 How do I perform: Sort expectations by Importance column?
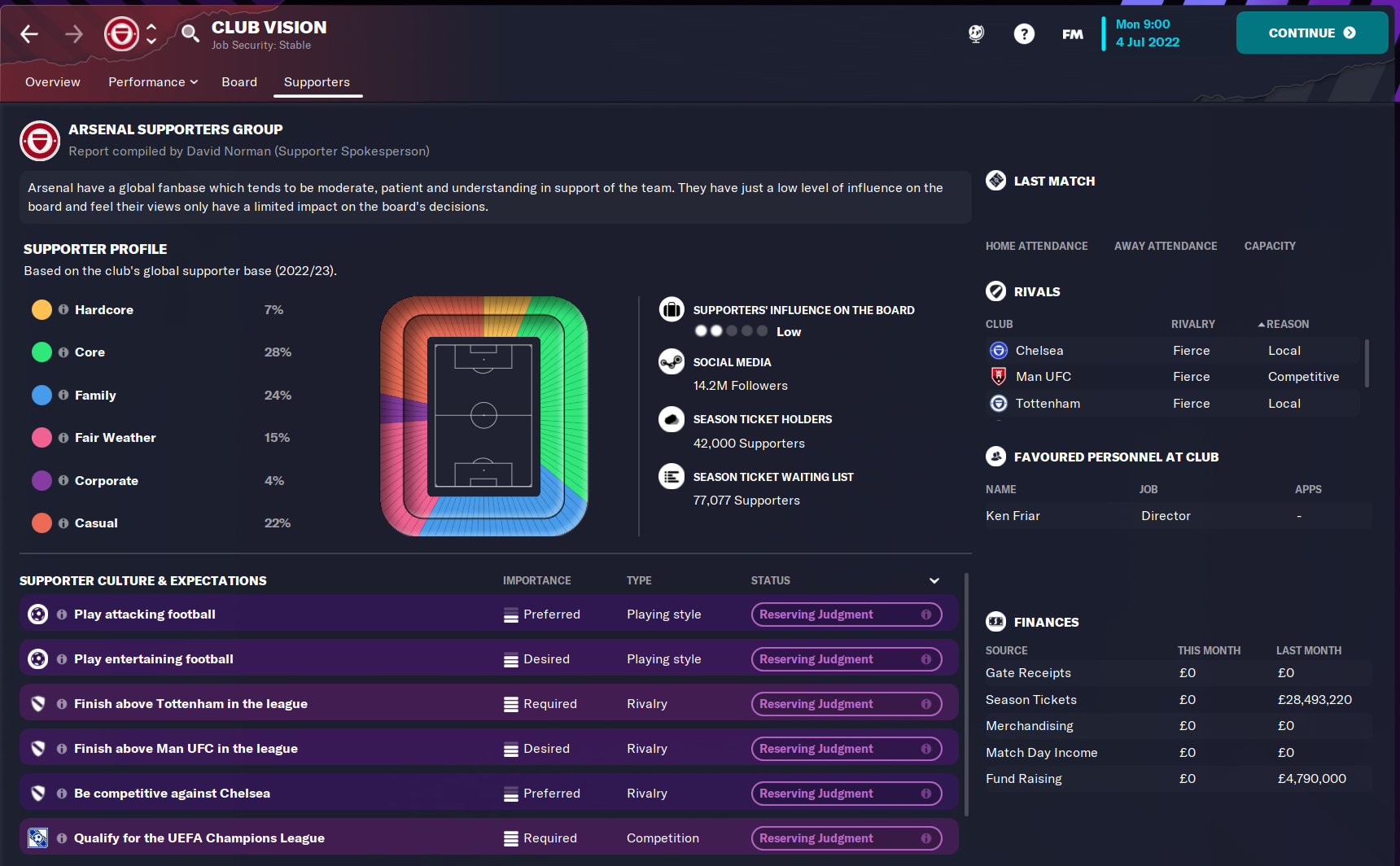click(536, 580)
